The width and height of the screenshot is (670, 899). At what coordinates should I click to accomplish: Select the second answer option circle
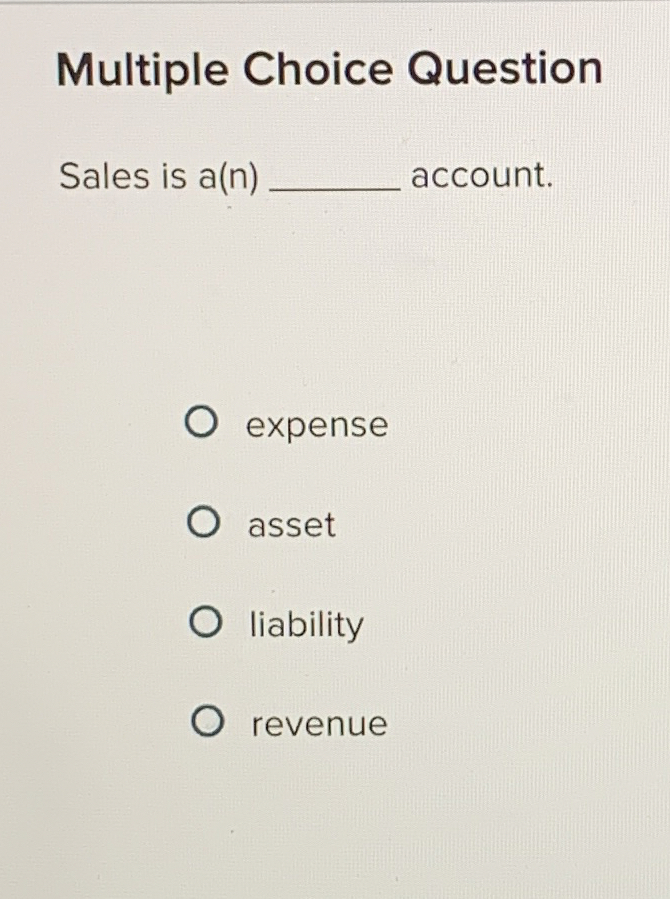204,523
